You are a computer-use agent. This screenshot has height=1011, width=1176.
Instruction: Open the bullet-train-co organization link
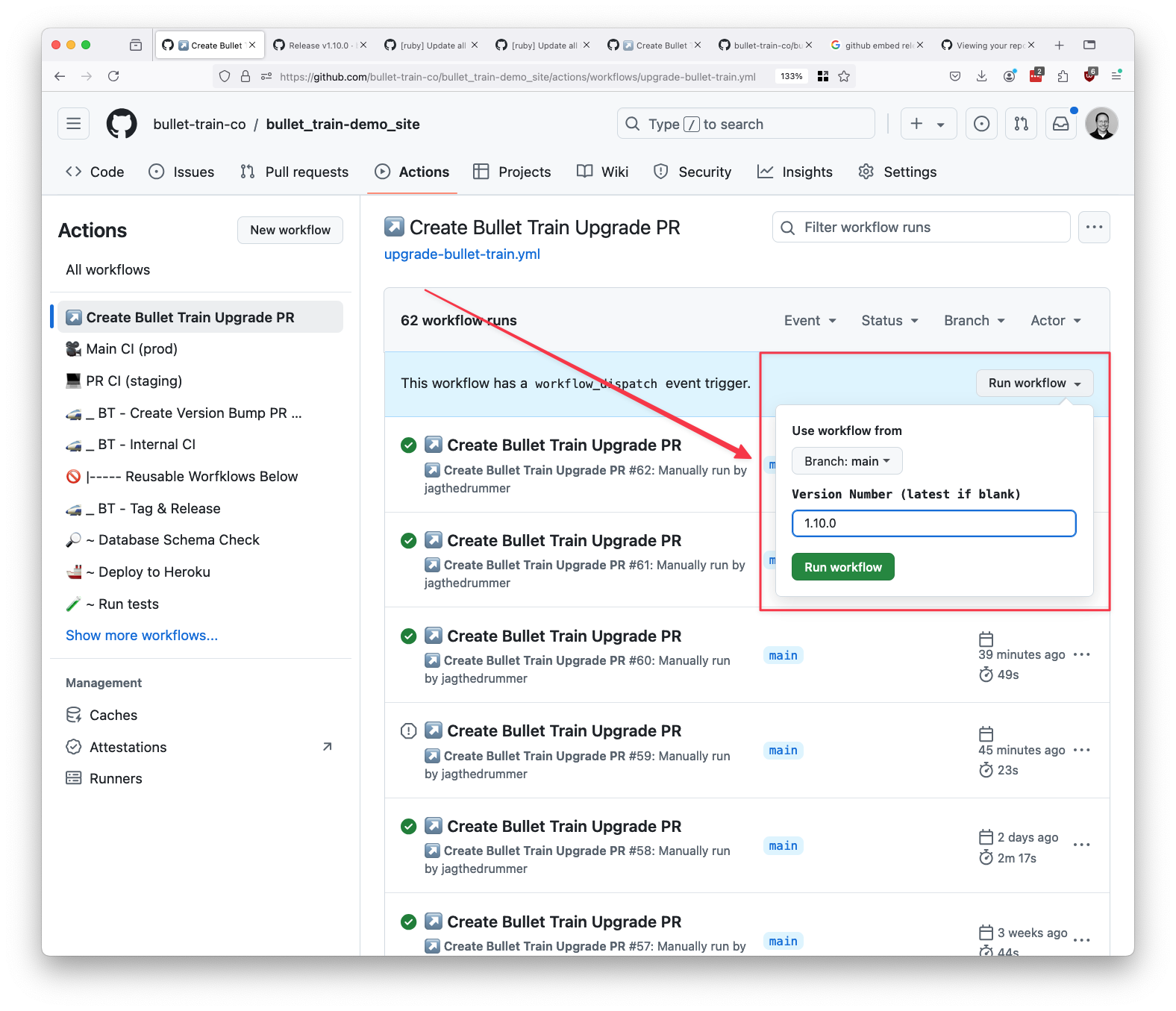point(199,124)
